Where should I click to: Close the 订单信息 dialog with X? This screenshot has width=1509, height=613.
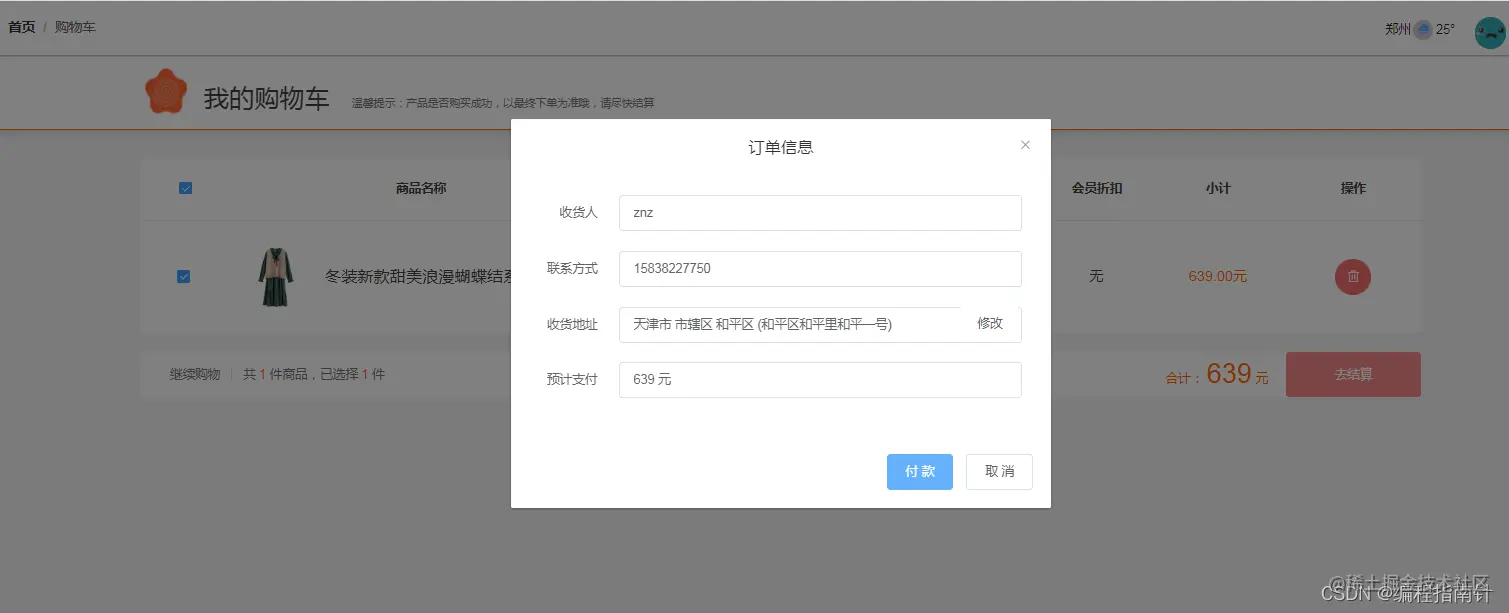1025,145
